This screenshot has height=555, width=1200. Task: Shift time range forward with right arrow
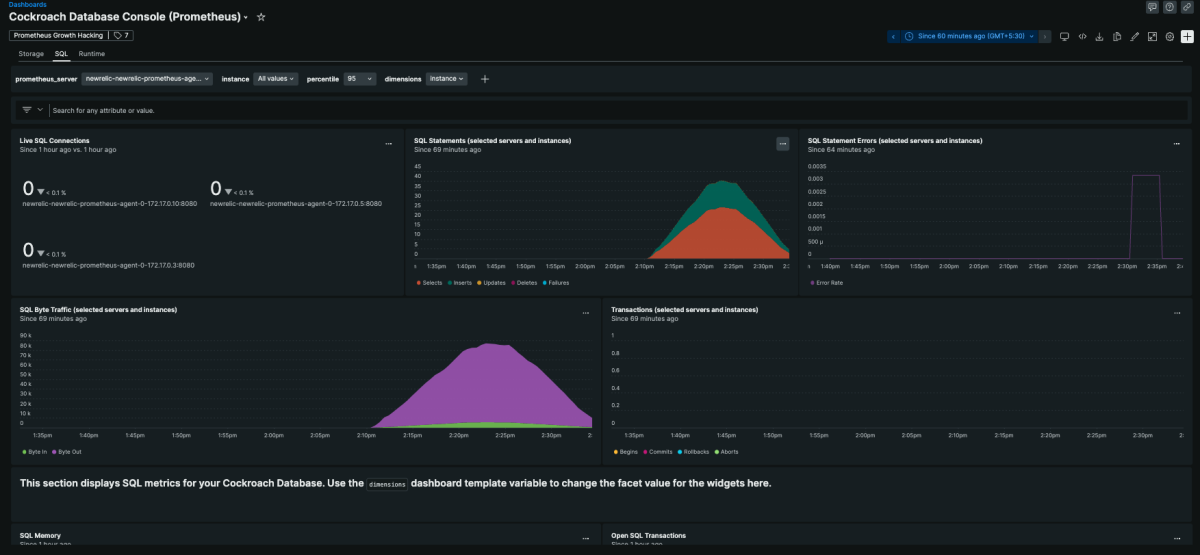1045,36
